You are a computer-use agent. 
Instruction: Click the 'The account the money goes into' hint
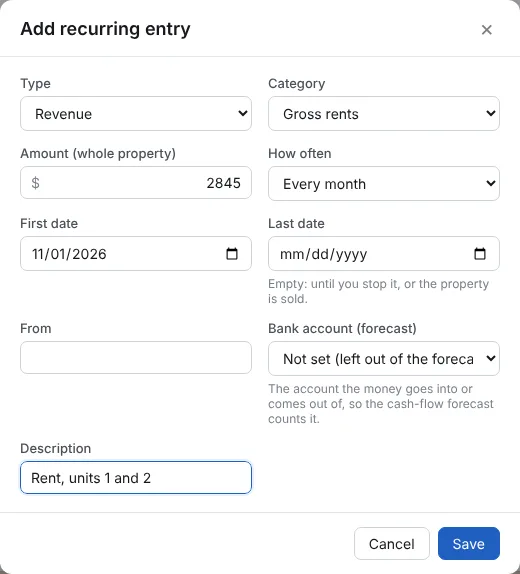point(381,404)
